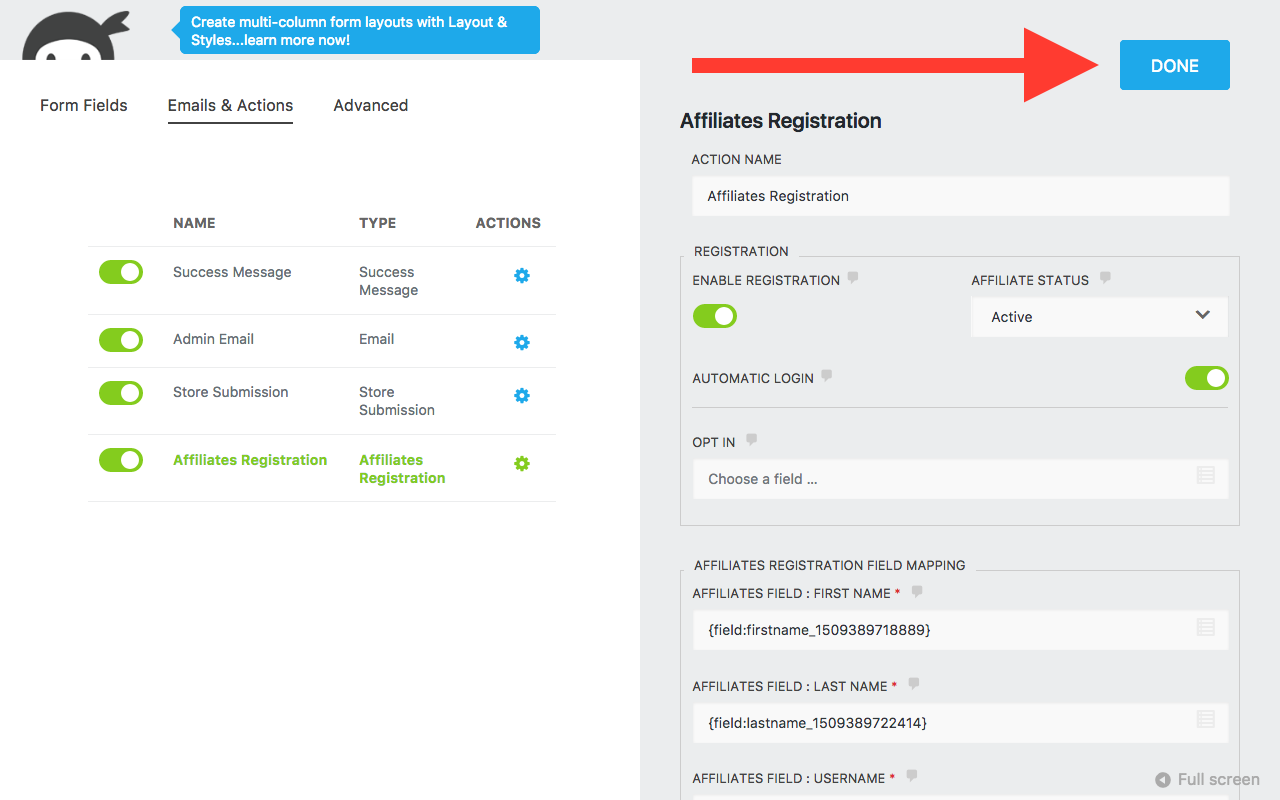Select the Store Submission row name

pyautogui.click(x=231, y=392)
